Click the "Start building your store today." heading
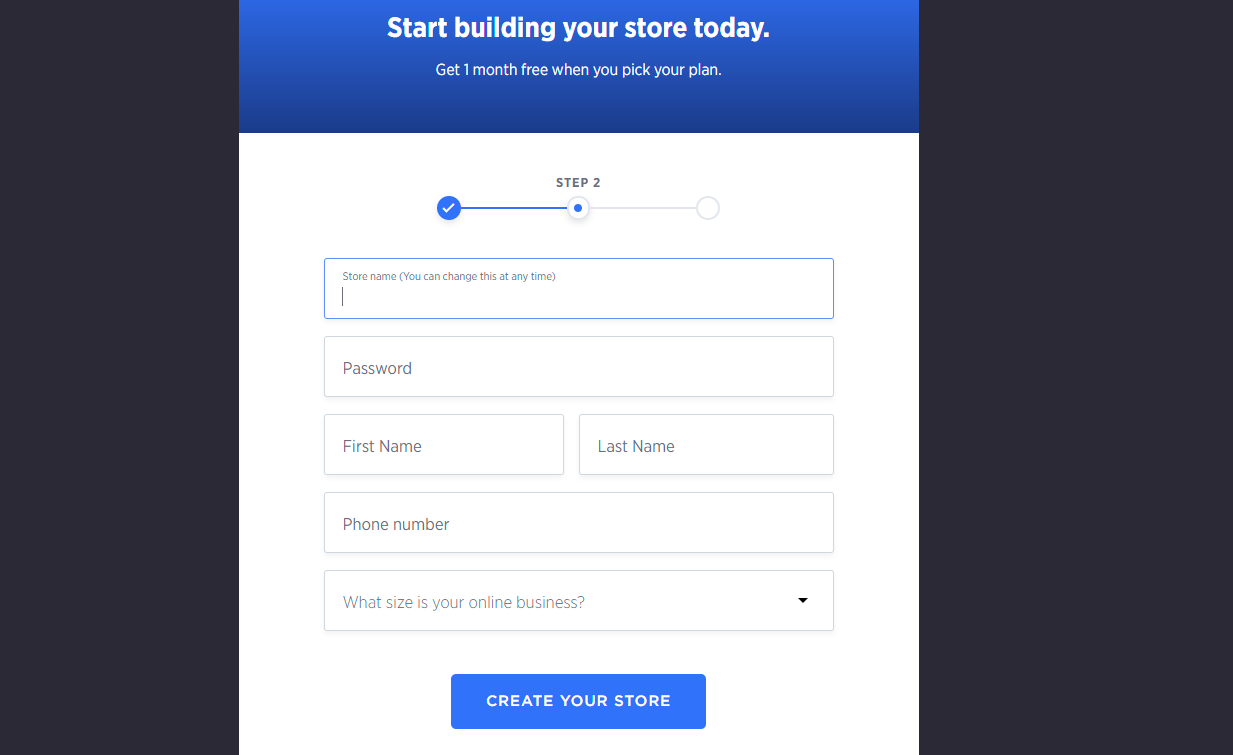1233x755 pixels. point(578,28)
